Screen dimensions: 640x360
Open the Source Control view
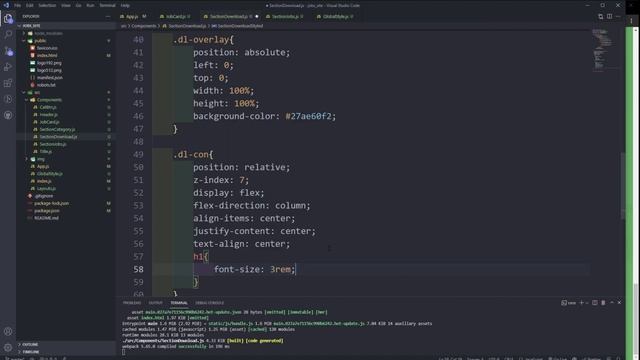(x=8, y=51)
